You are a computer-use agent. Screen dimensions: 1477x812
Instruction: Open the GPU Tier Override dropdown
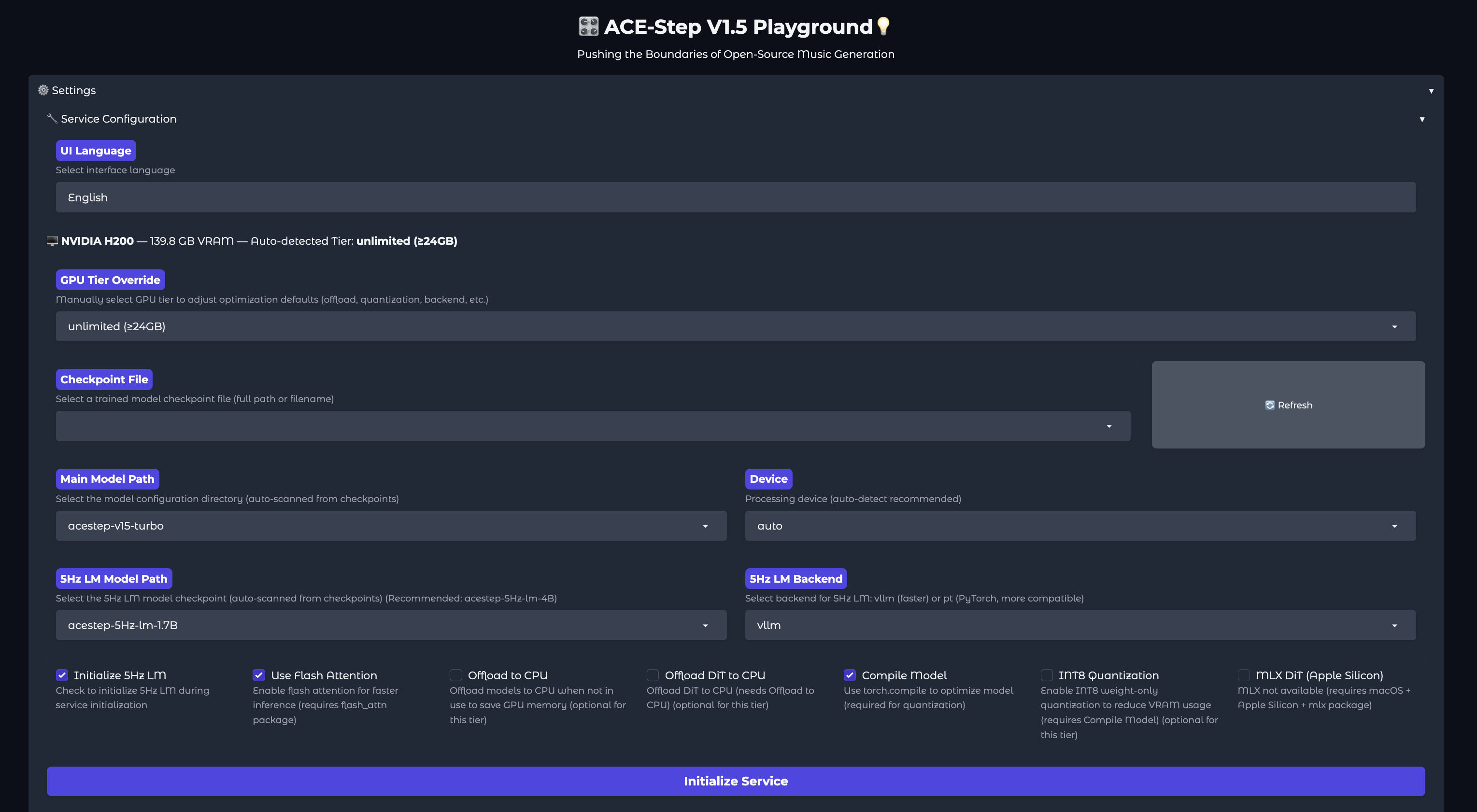coord(735,326)
